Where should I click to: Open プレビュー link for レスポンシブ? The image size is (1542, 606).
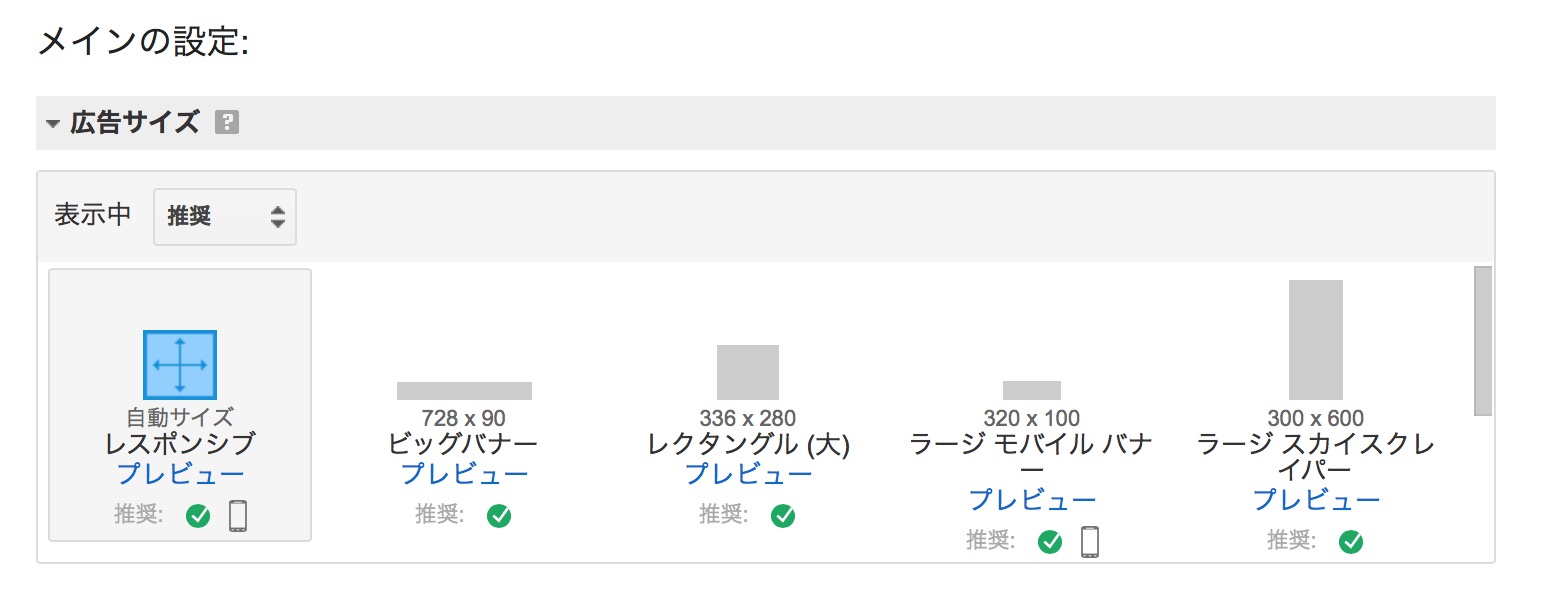[x=180, y=473]
